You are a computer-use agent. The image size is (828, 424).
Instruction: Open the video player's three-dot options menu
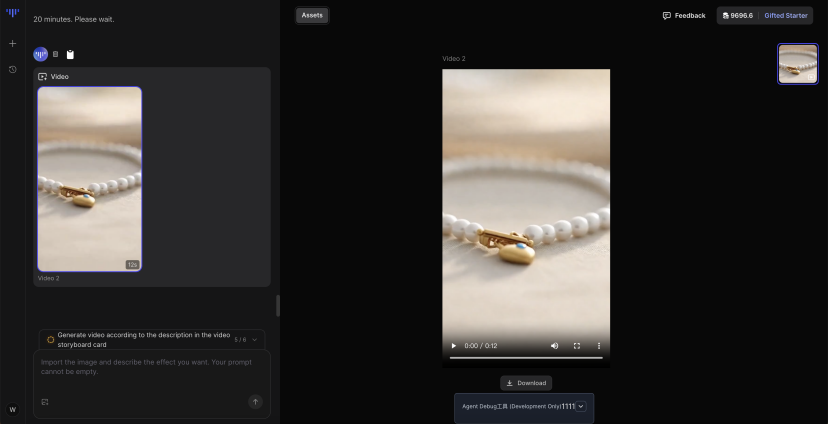click(x=599, y=346)
